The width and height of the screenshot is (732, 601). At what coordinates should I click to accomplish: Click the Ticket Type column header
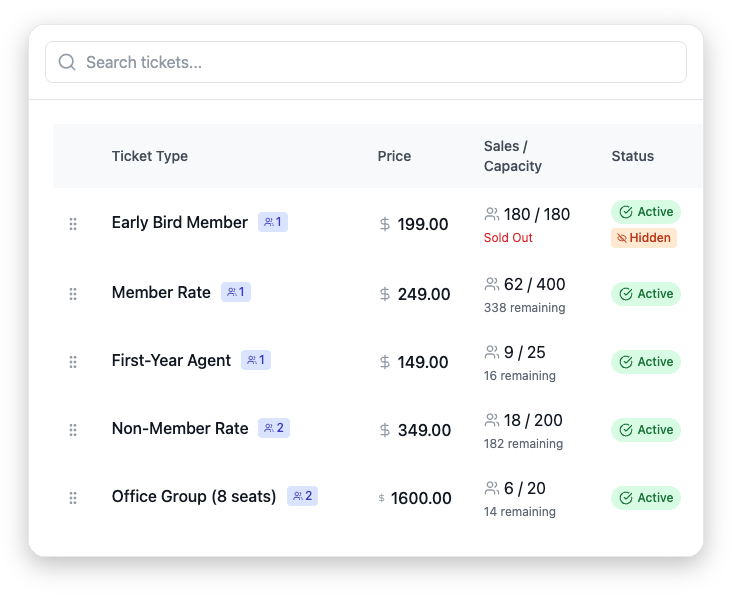(x=150, y=156)
